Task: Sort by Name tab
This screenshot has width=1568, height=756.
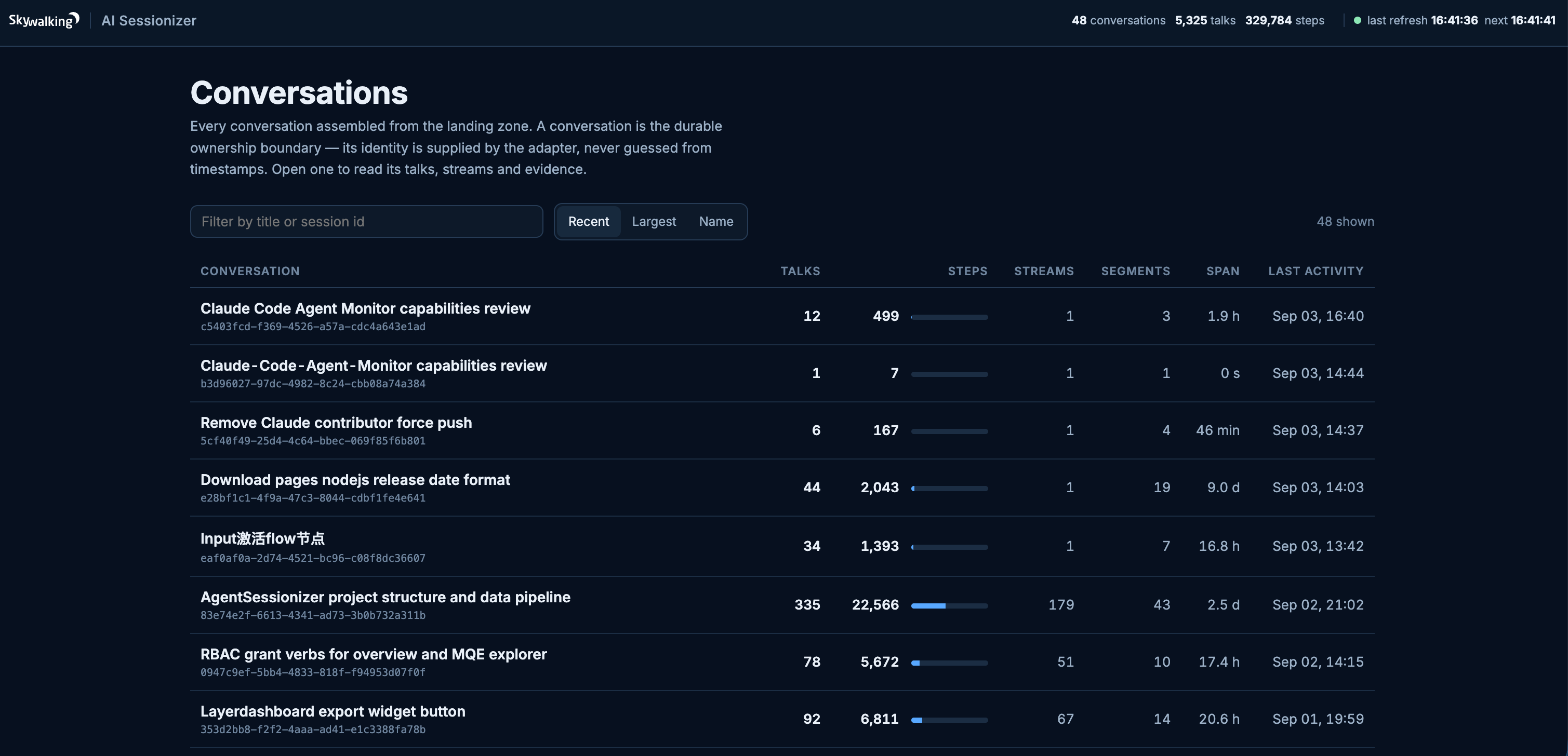Action: click(716, 221)
